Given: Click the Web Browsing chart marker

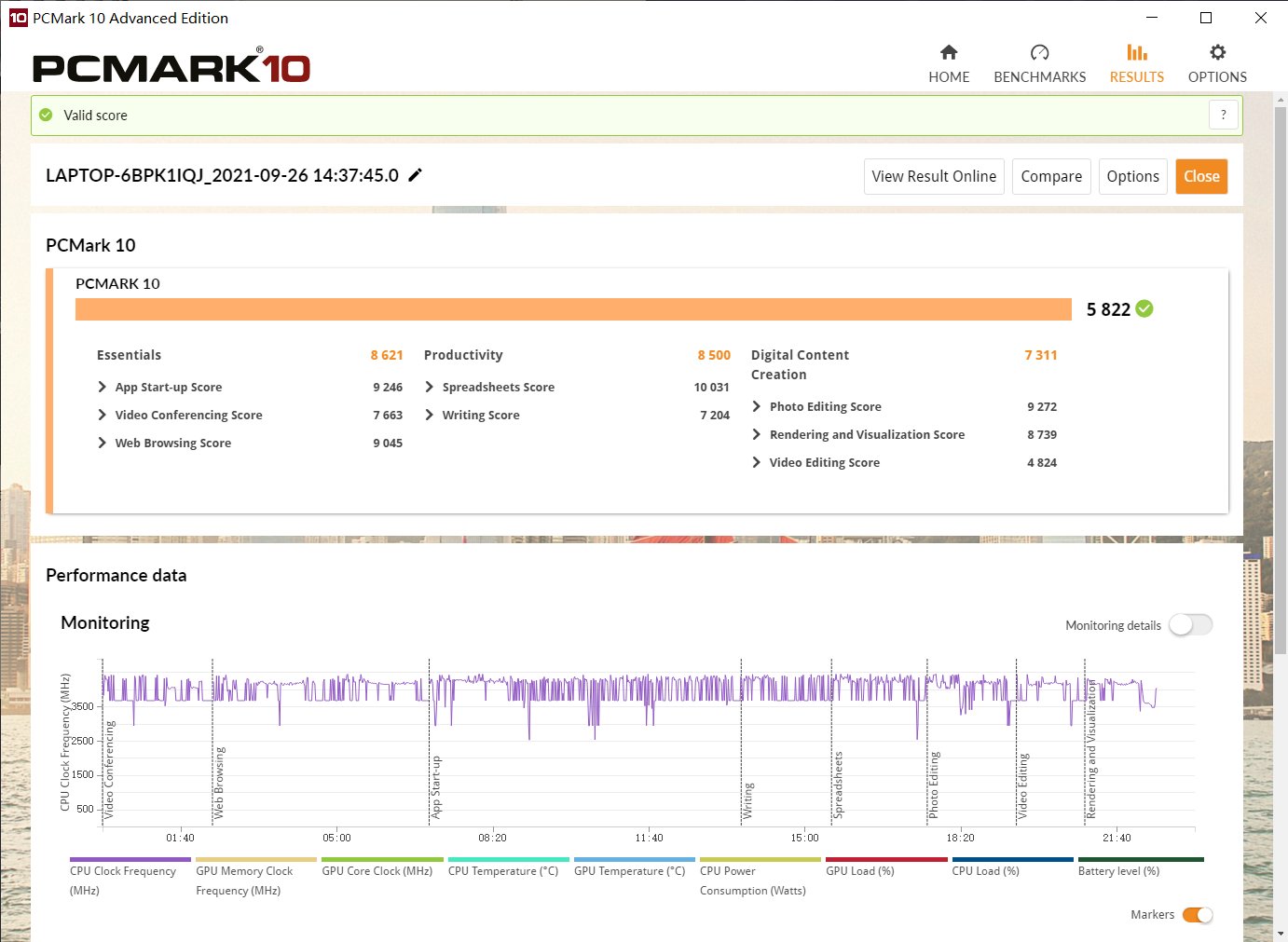Looking at the screenshot, I should point(219,783).
